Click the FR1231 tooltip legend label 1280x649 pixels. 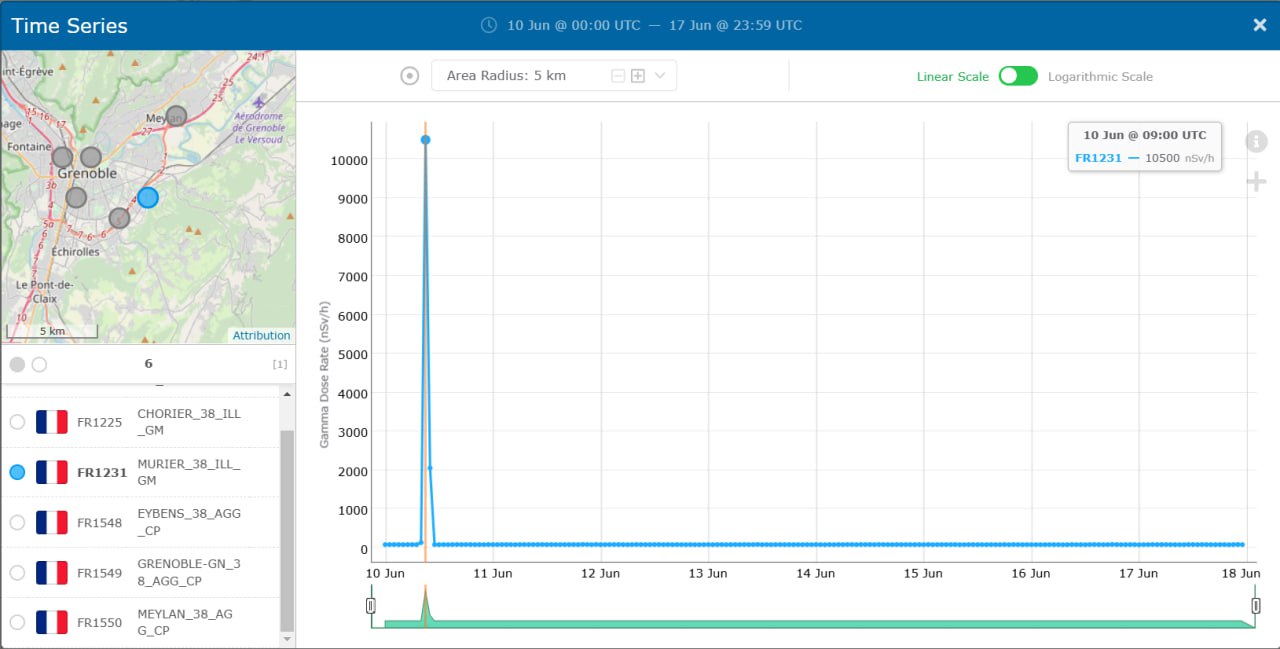click(x=1098, y=158)
